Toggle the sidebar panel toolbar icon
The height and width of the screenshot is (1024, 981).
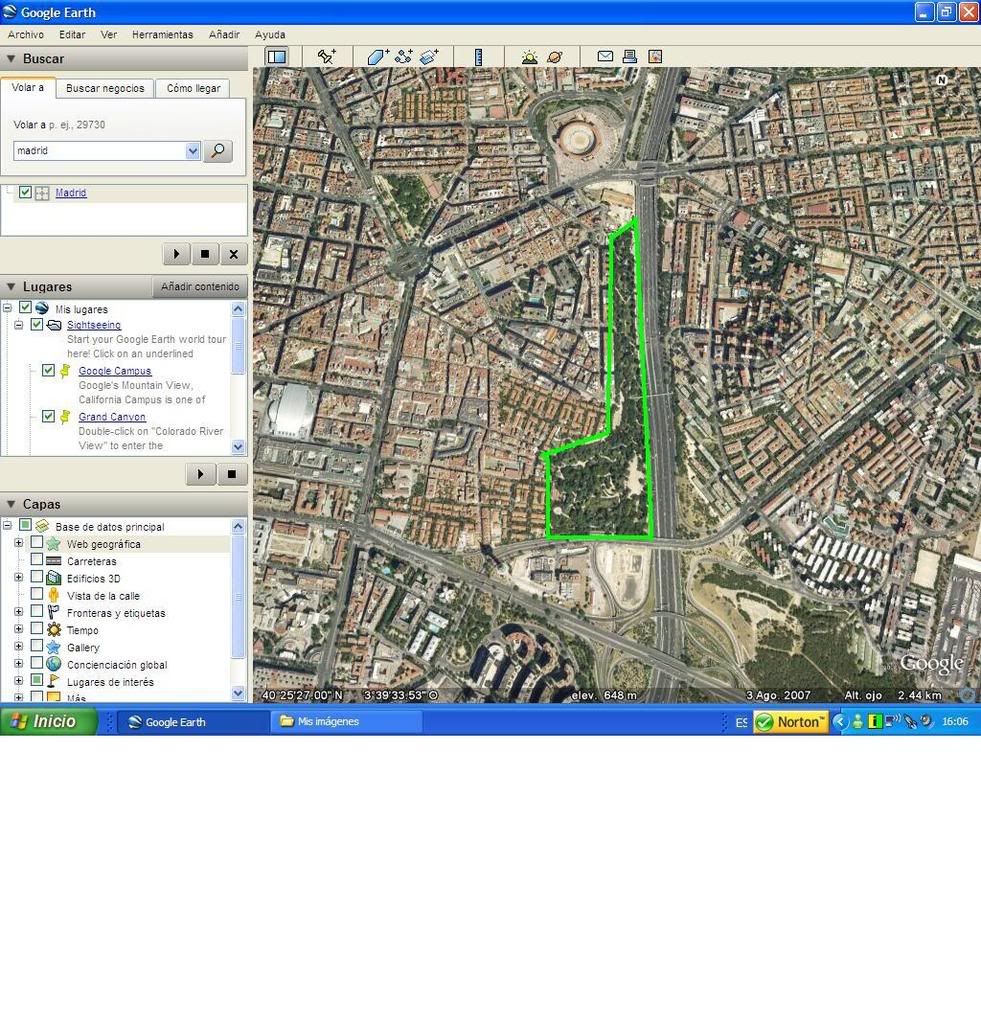point(277,57)
